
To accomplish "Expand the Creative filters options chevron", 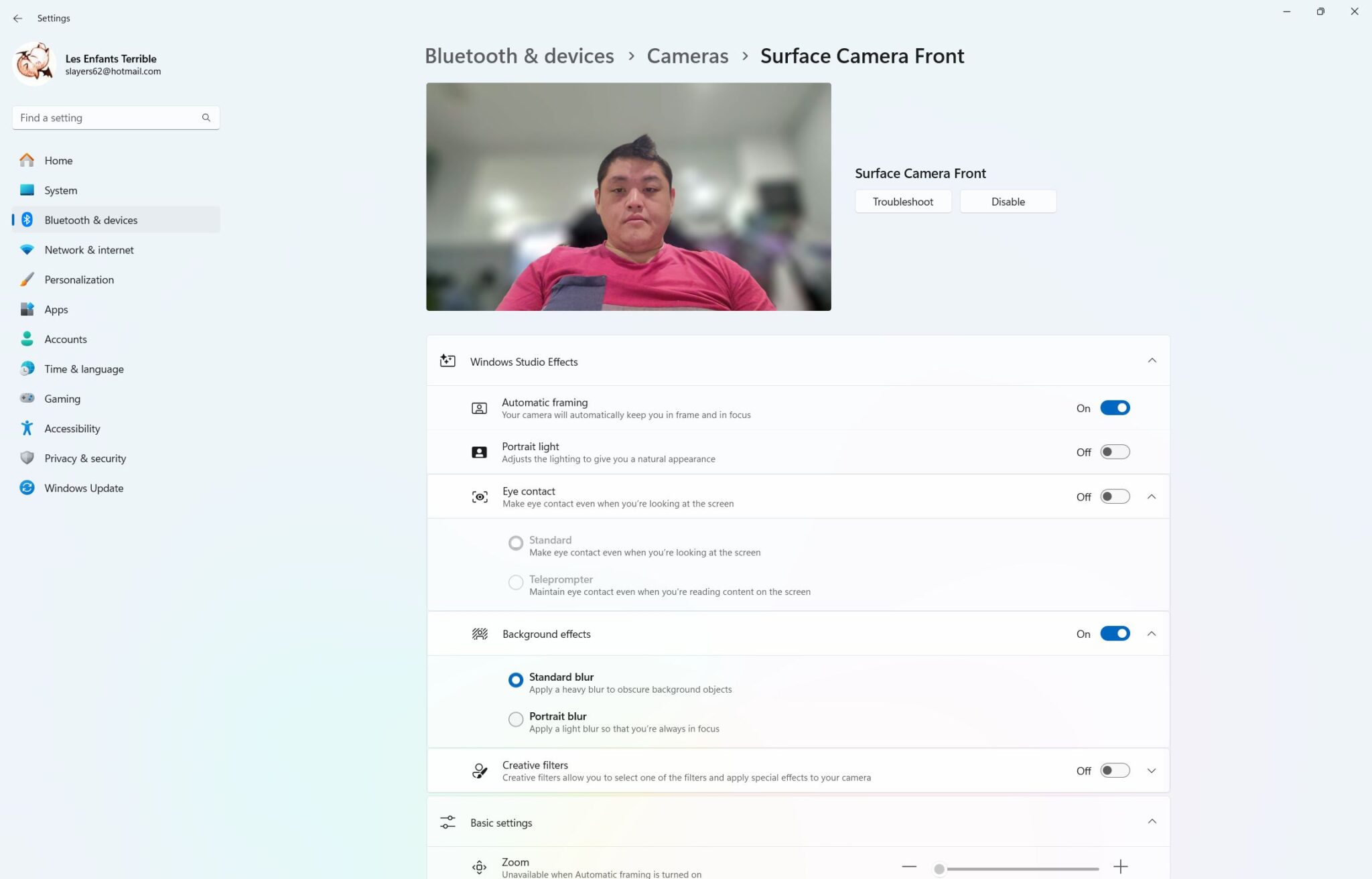I will tap(1152, 770).
